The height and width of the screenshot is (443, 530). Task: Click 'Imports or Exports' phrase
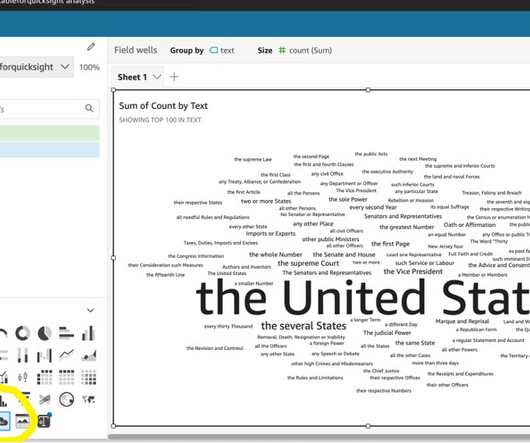[x=270, y=233]
